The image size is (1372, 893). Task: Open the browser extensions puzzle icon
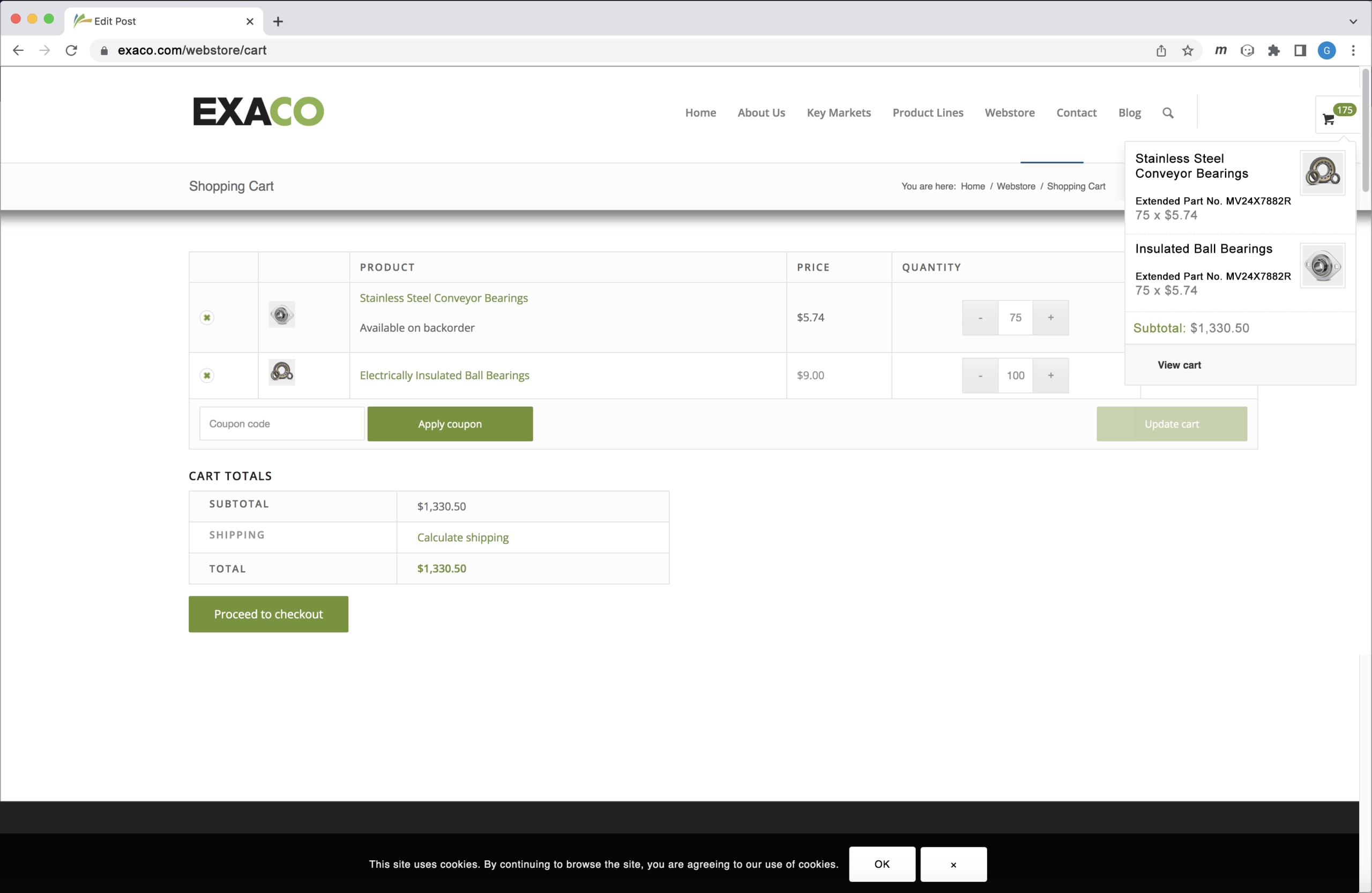click(x=1273, y=51)
